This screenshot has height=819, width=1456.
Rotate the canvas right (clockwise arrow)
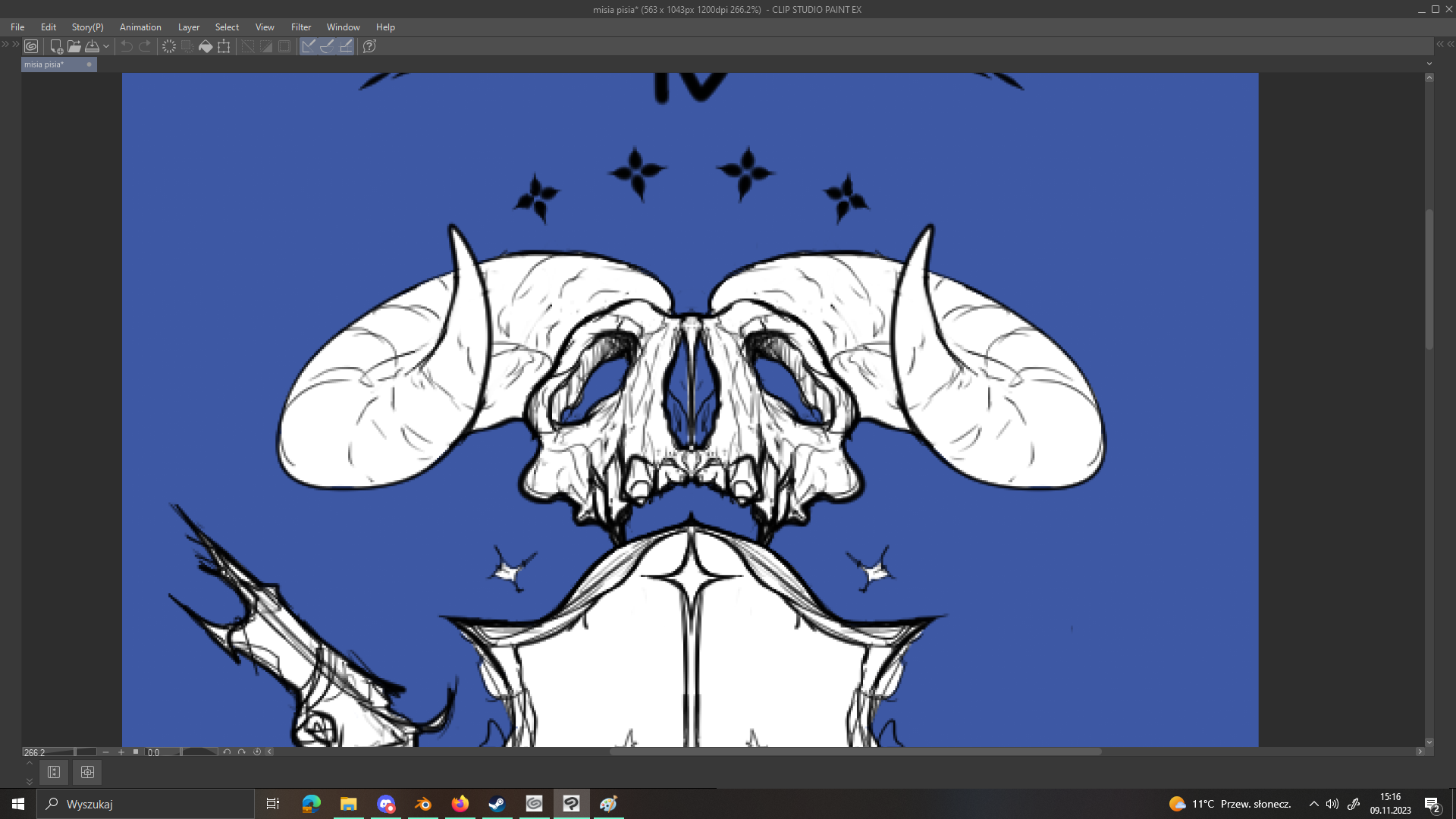point(242,752)
